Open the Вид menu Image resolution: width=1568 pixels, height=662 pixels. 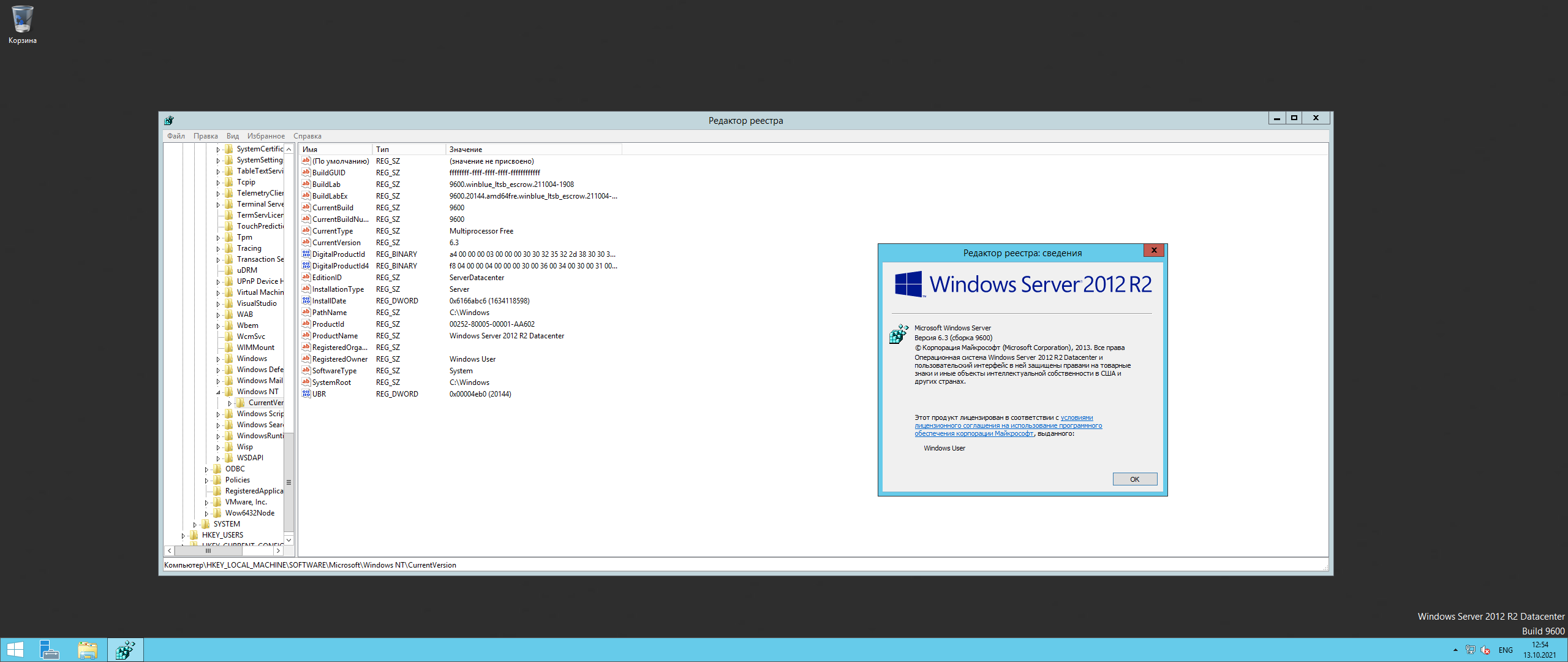pos(233,136)
